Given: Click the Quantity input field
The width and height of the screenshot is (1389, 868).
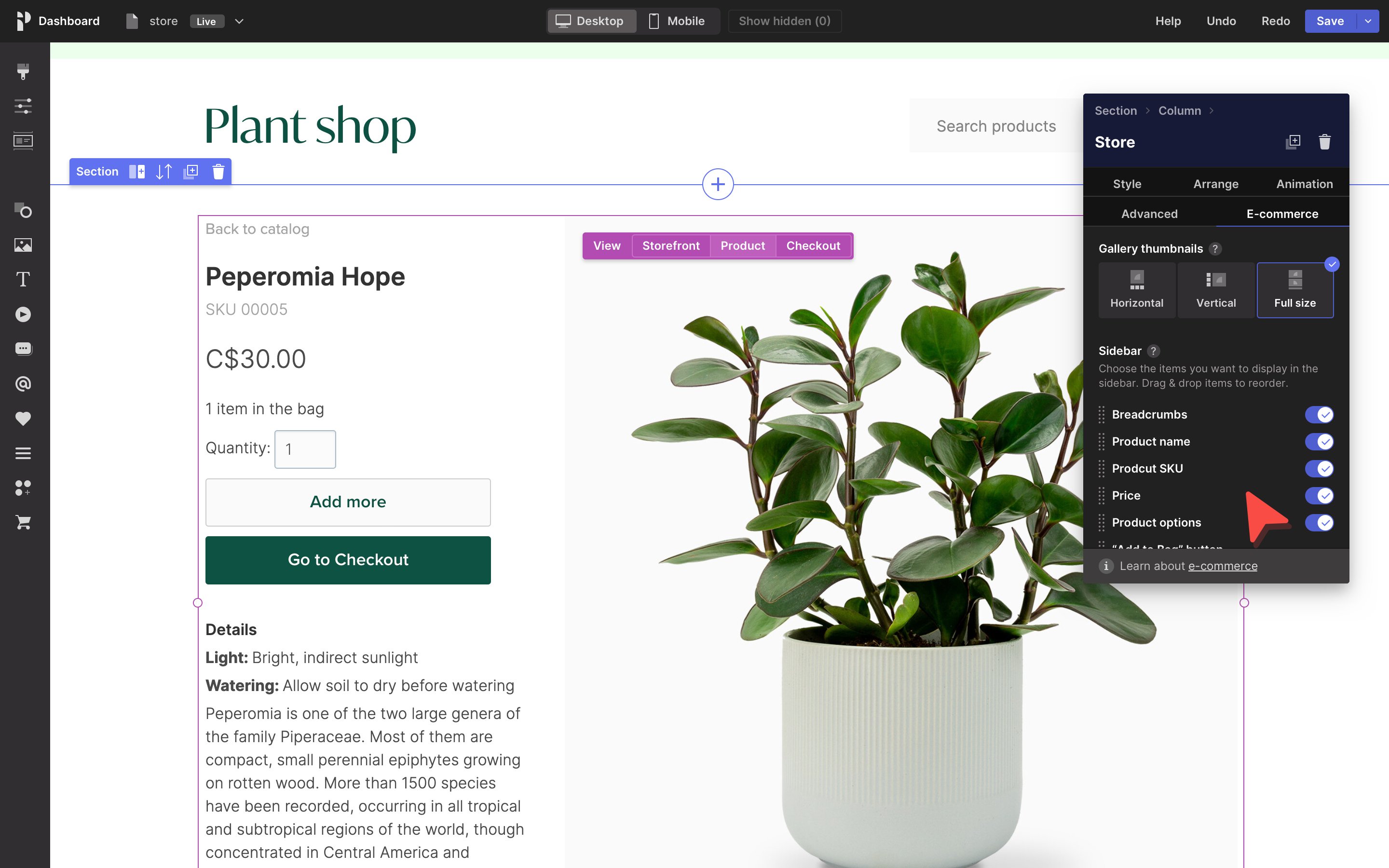Looking at the screenshot, I should (x=305, y=449).
